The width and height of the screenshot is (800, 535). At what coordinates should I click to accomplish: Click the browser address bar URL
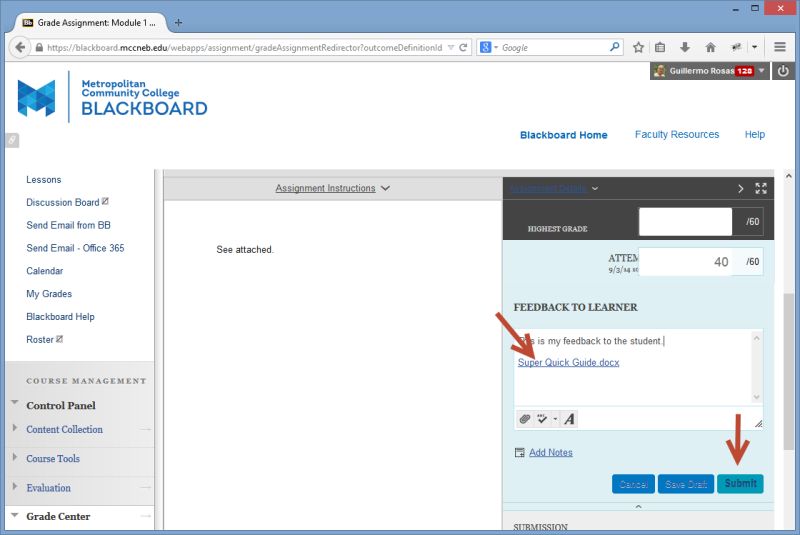tap(245, 47)
